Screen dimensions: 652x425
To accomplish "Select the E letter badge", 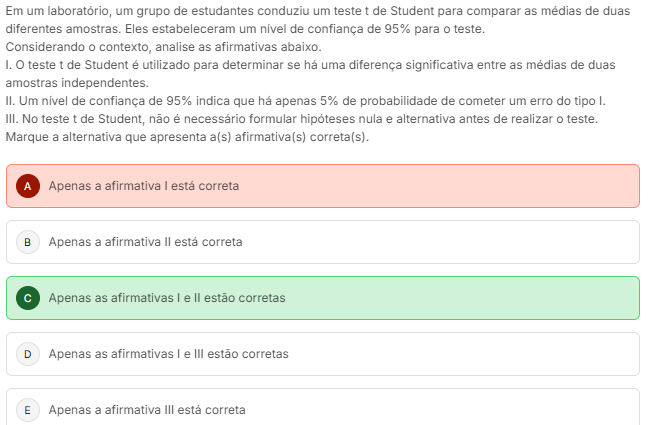I will coord(28,410).
